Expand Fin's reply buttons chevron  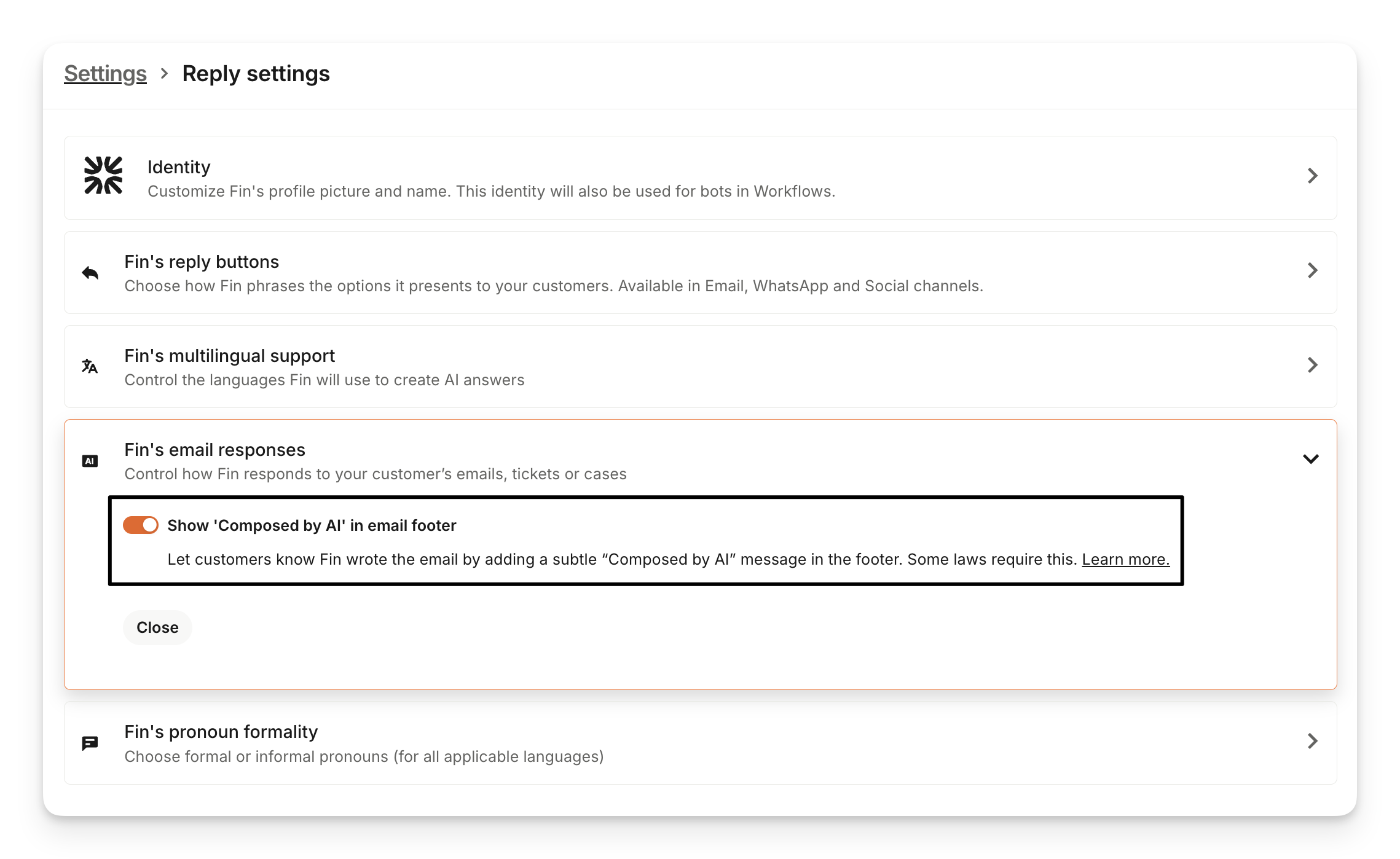click(1312, 270)
